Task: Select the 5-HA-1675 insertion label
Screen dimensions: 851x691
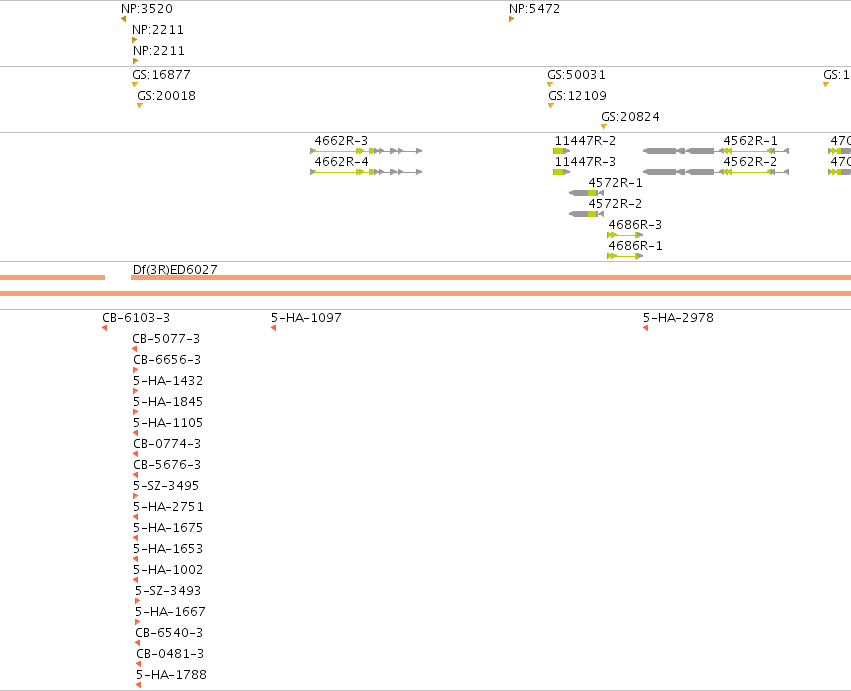Action: click(x=168, y=528)
